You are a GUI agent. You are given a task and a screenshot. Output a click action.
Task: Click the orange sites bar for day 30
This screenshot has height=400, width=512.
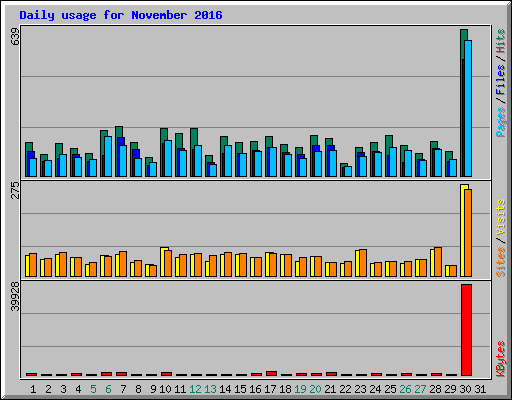(x=468, y=233)
